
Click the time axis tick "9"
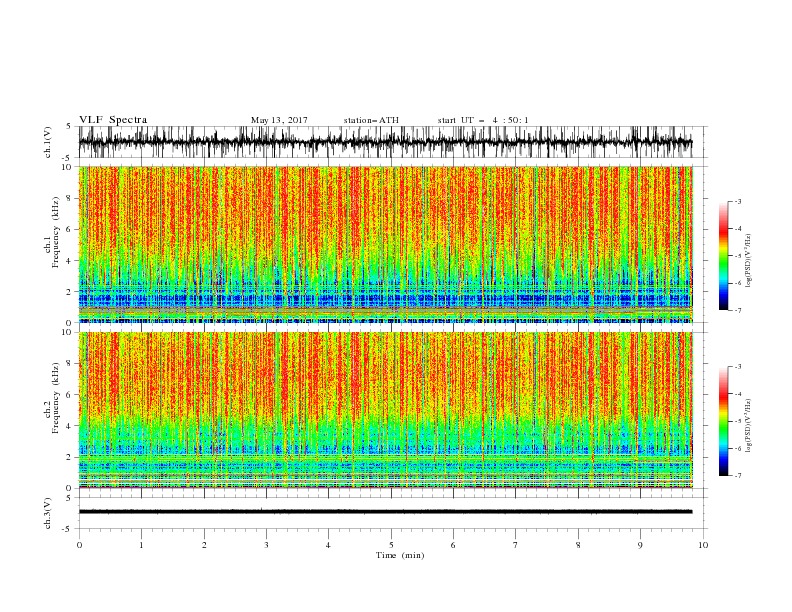(640, 545)
